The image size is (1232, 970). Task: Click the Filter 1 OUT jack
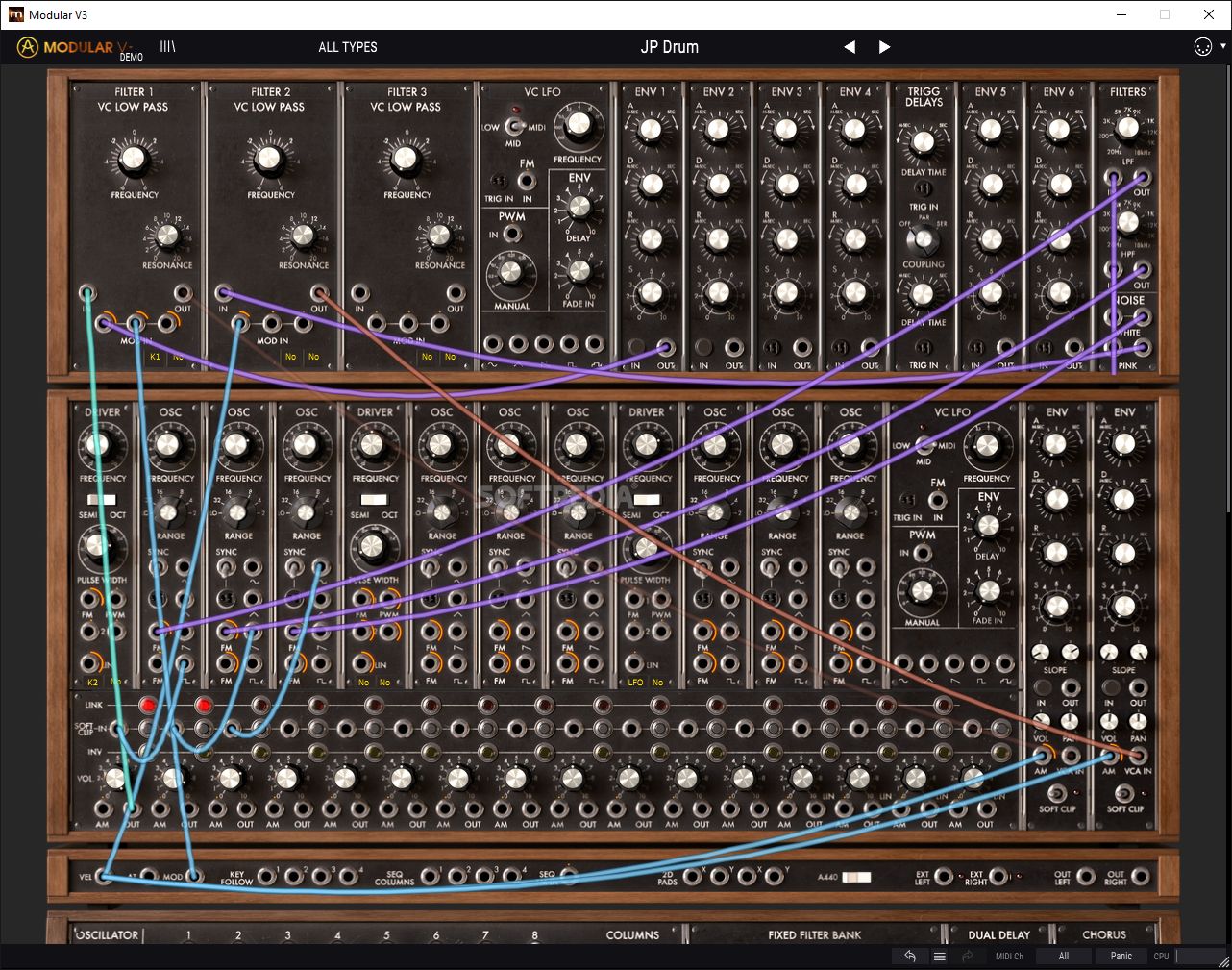(183, 293)
